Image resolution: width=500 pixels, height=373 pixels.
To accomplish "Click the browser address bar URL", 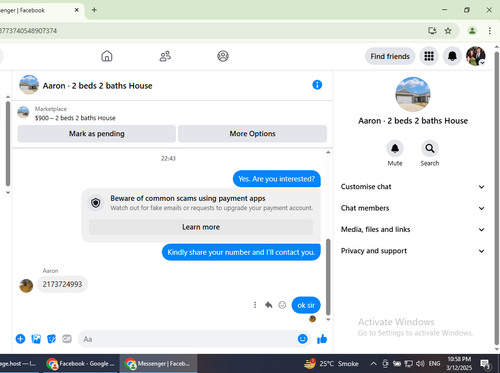I will [x=28, y=31].
